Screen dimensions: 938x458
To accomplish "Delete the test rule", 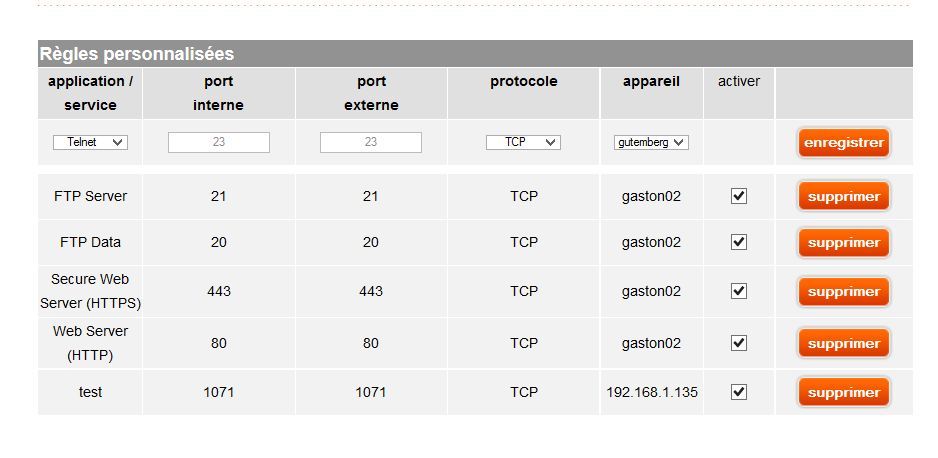I will (843, 392).
